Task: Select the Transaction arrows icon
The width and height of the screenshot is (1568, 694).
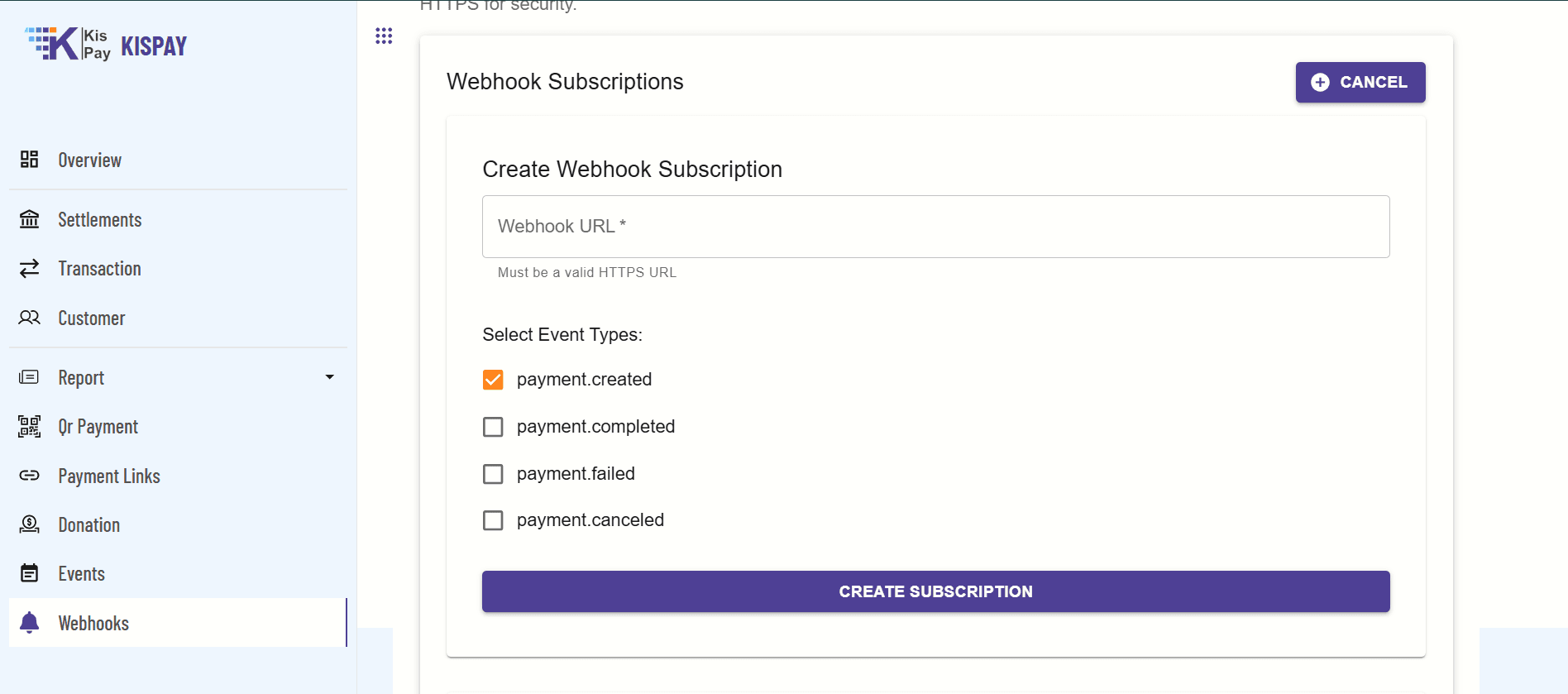Action: pyautogui.click(x=29, y=268)
